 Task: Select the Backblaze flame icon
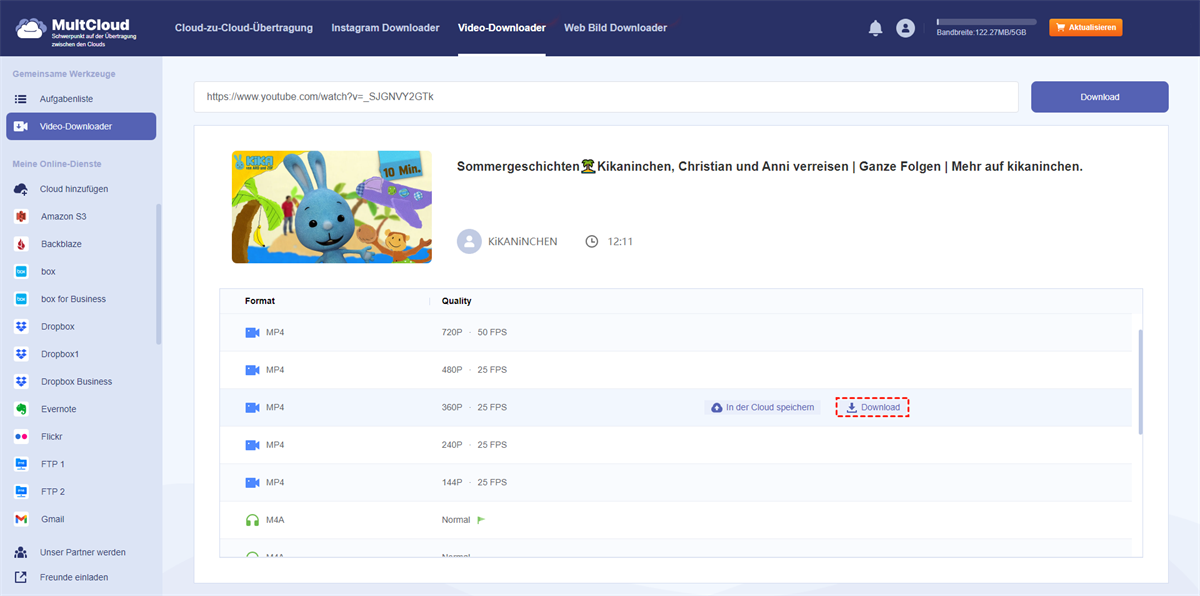pyautogui.click(x=21, y=244)
